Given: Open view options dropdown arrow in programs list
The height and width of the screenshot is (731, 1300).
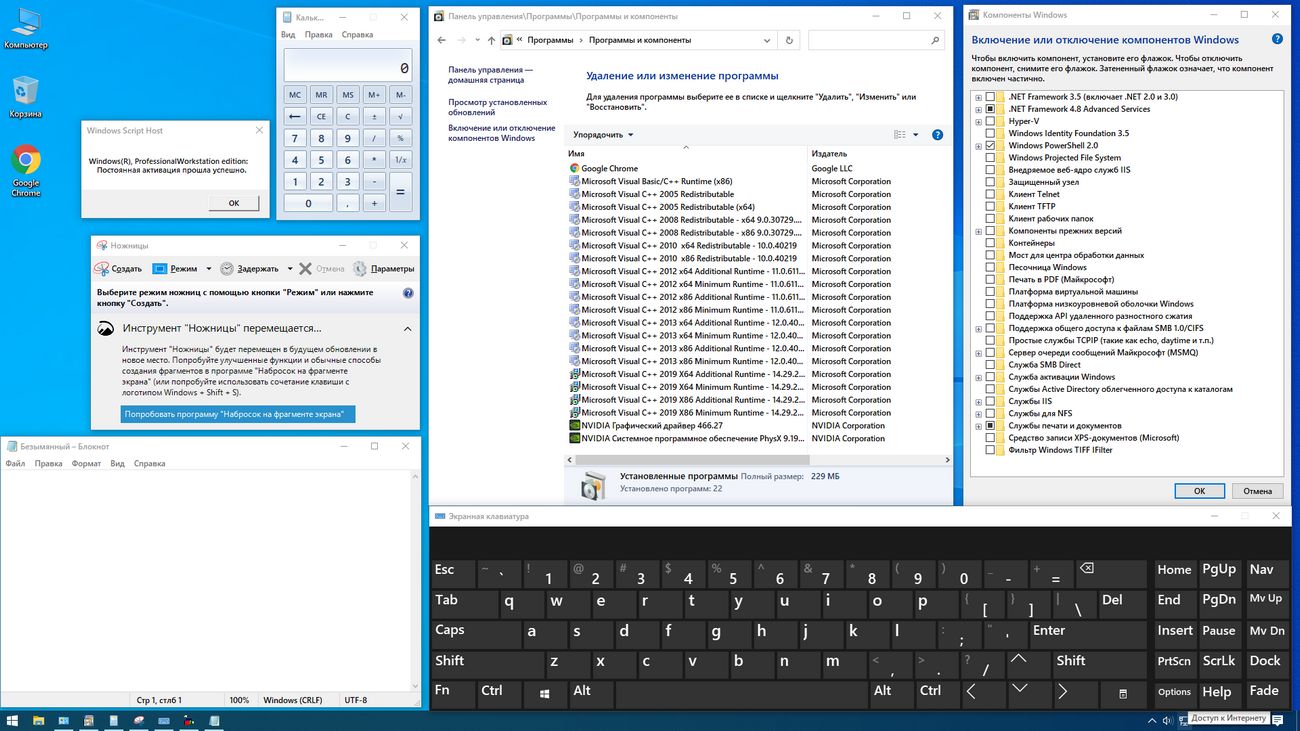Looking at the screenshot, I should pos(915,135).
